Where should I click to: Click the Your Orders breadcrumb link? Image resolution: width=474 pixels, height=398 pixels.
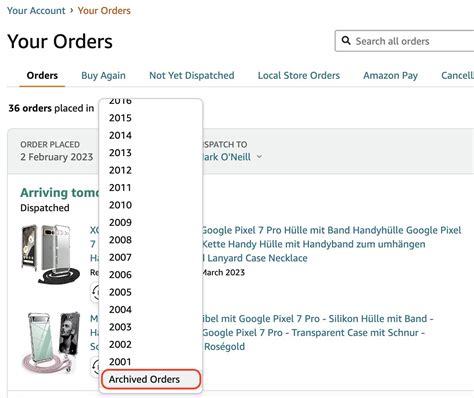click(104, 11)
